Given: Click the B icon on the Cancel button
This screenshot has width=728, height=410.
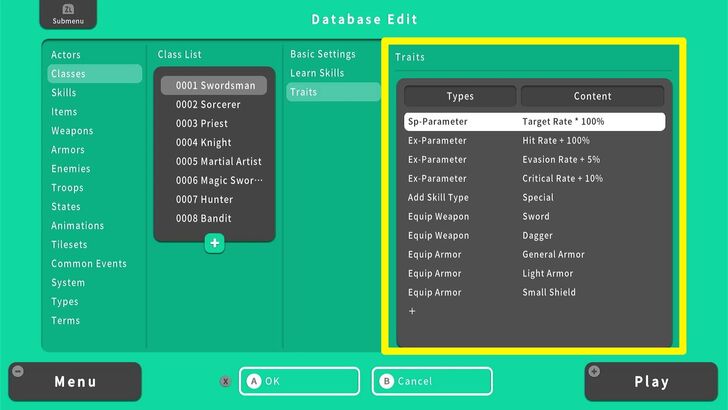Looking at the screenshot, I should point(386,381).
